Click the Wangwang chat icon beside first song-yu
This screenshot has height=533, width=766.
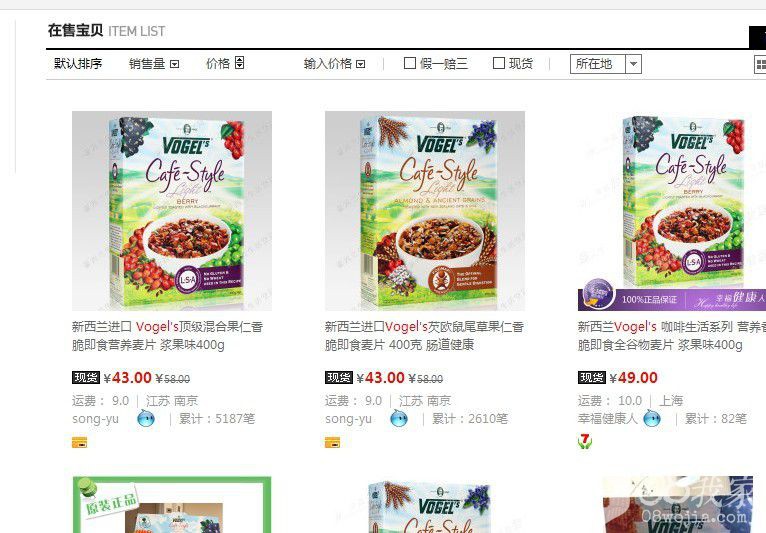point(146,419)
